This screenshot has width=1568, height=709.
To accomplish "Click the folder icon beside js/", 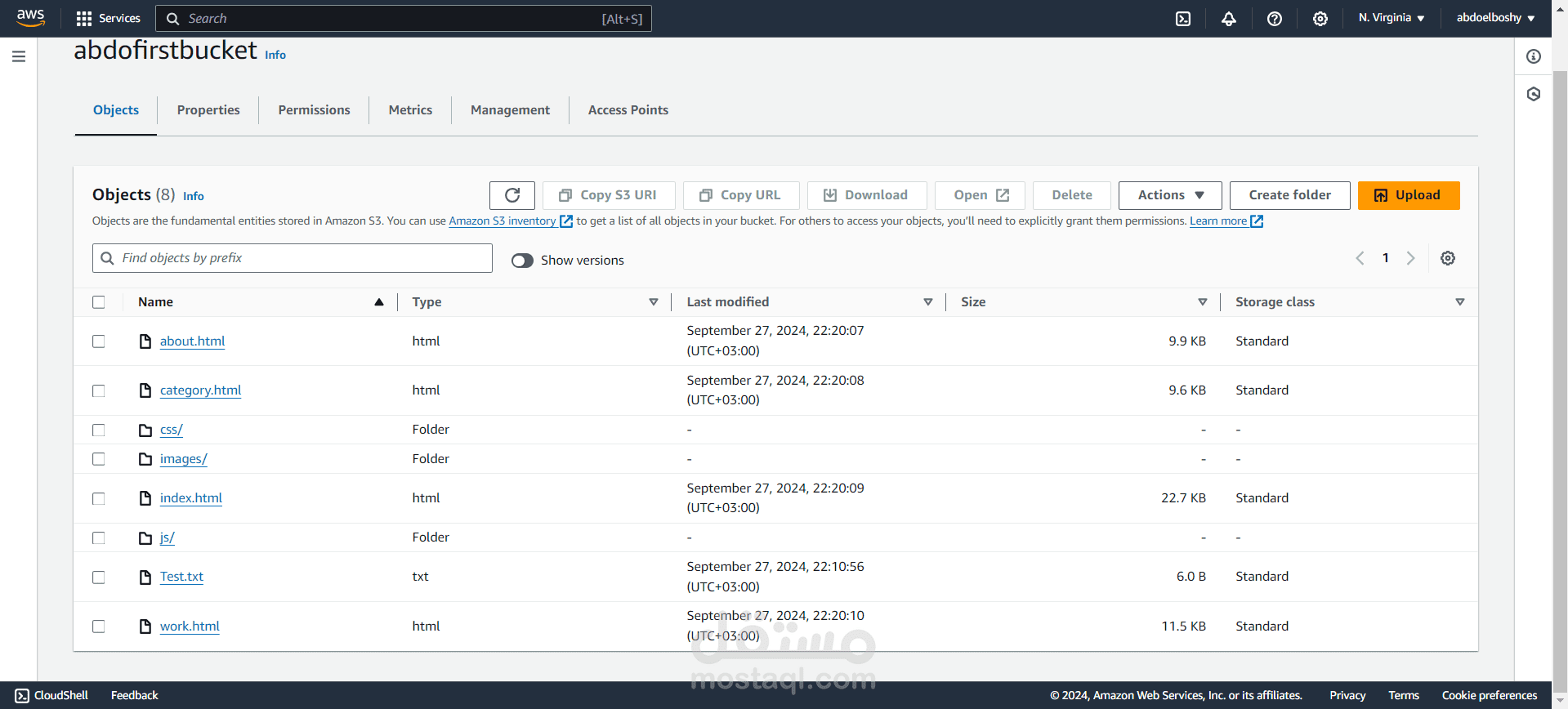I will pos(145,537).
